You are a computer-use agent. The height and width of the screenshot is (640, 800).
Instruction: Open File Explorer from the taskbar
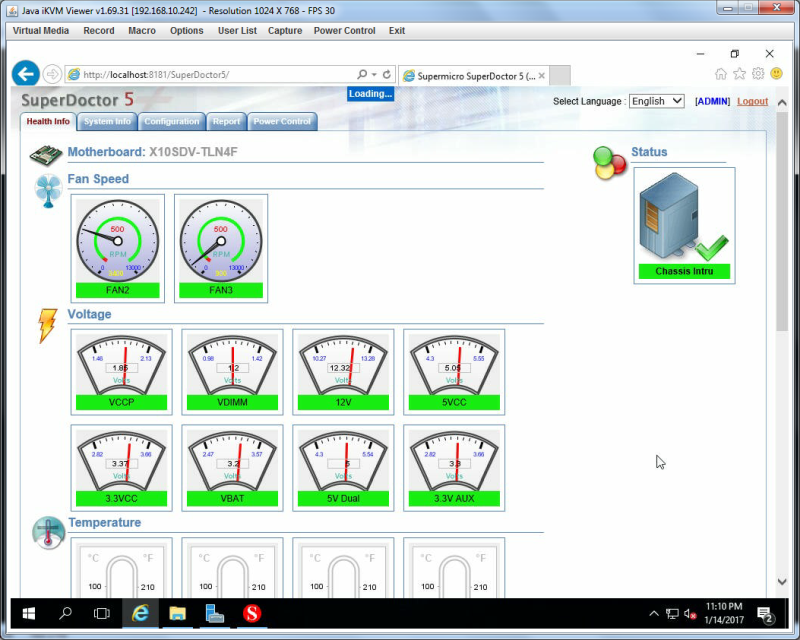pyautogui.click(x=177, y=613)
